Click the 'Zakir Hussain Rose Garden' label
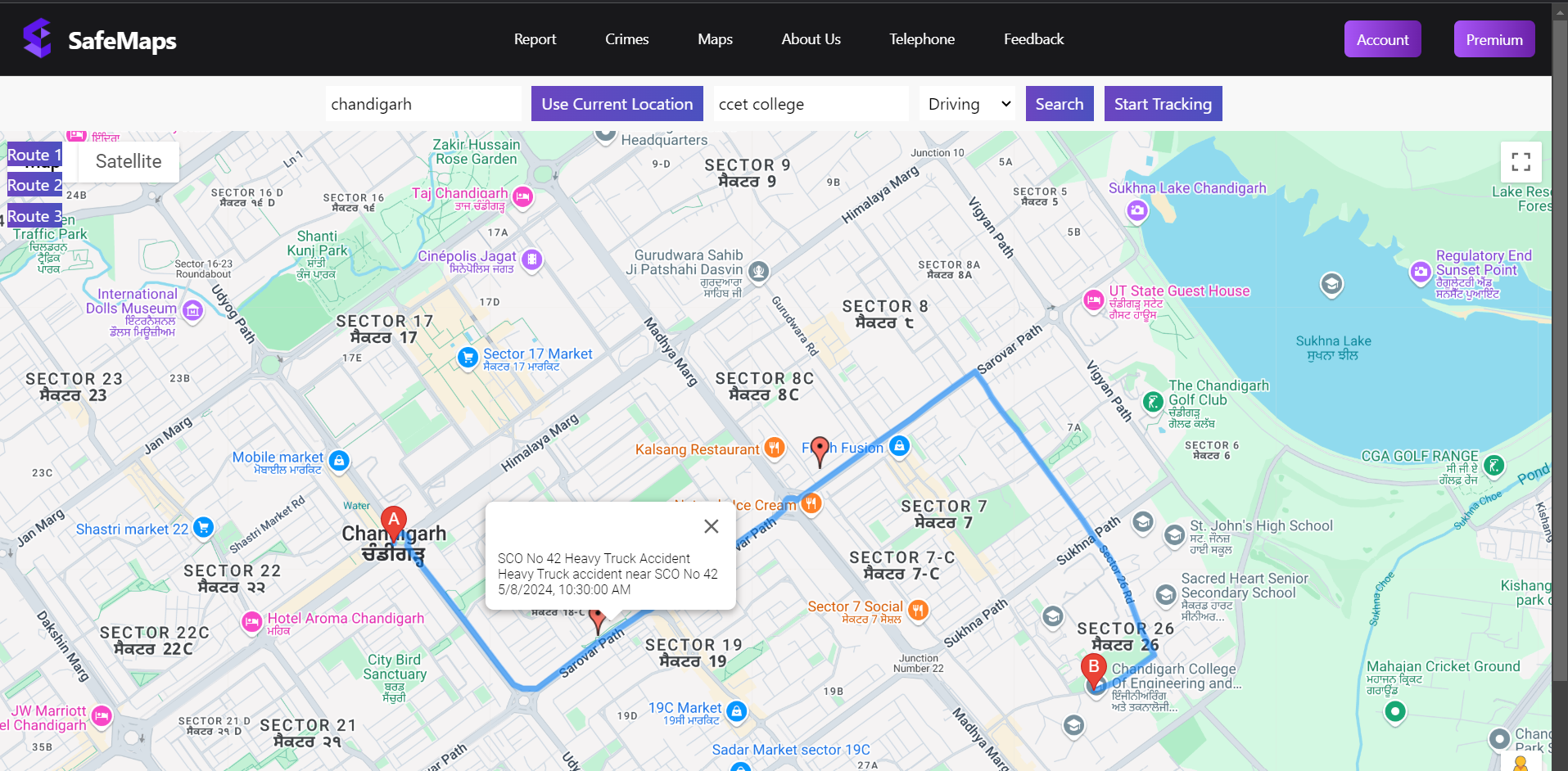Image resolution: width=1568 pixels, height=771 pixels. (477, 152)
